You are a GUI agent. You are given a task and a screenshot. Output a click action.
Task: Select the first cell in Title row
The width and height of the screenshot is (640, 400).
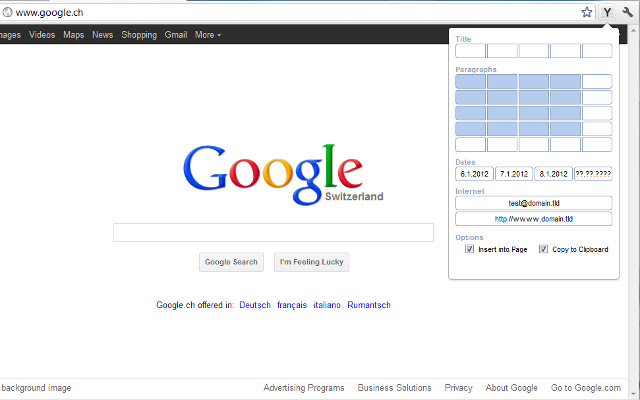(470, 51)
